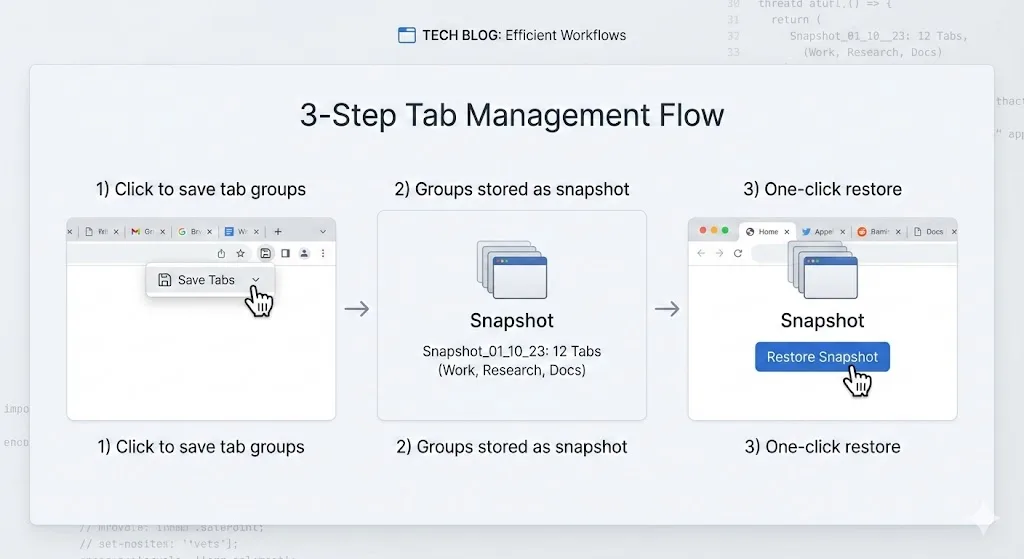1024x559 pixels.
Task: Click the step 3 heading above the restore browser
Action: pyautogui.click(x=822, y=189)
